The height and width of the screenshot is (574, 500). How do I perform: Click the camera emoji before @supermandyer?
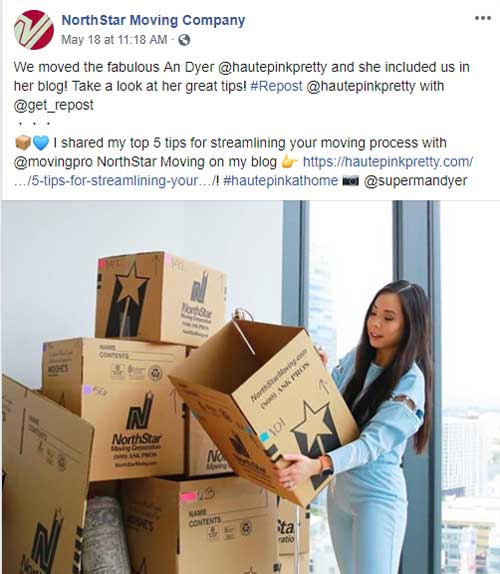(x=350, y=181)
